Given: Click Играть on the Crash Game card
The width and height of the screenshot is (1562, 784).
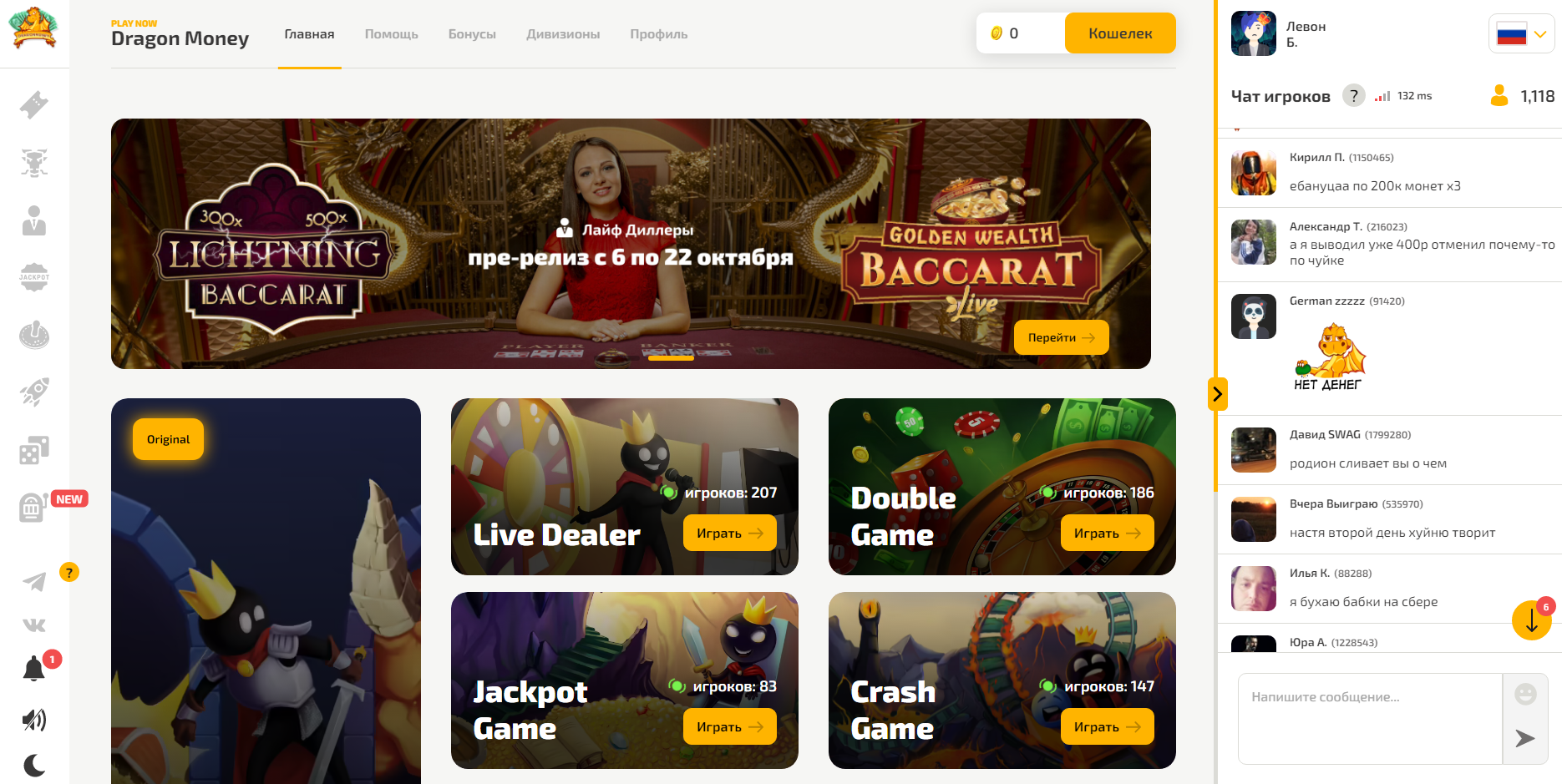Looking at the screenshot, I should tap(1108, 726).
